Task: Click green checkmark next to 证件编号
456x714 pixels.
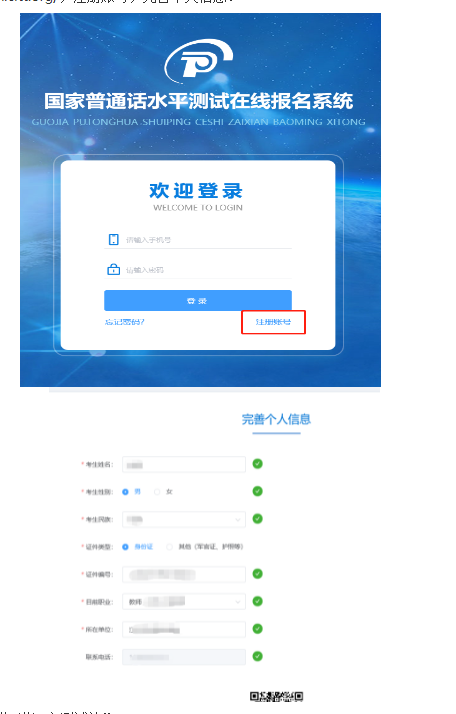Action: pos(257,574)
